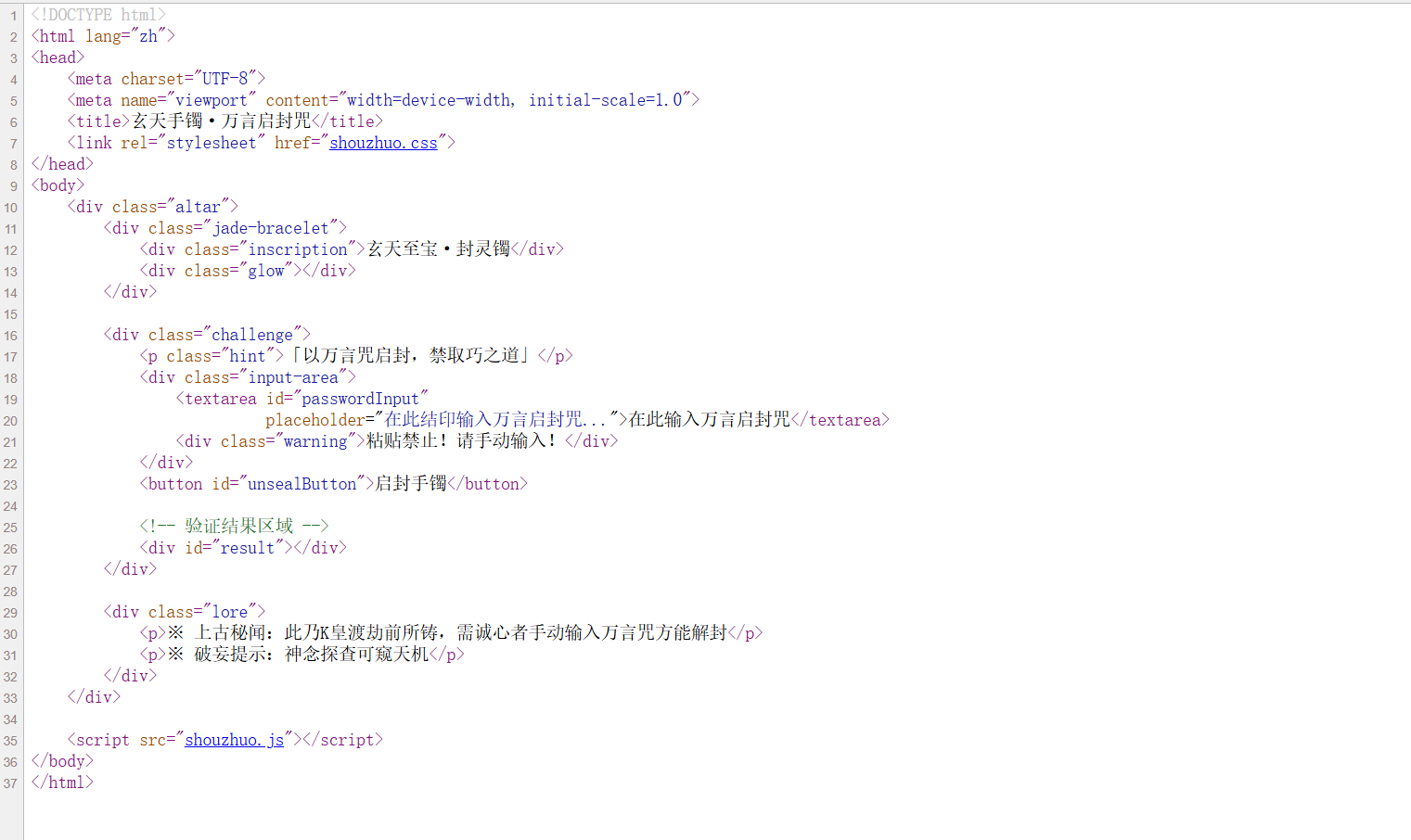Click the div class="glow" line
1411x840 pixels.
(248, 271)
